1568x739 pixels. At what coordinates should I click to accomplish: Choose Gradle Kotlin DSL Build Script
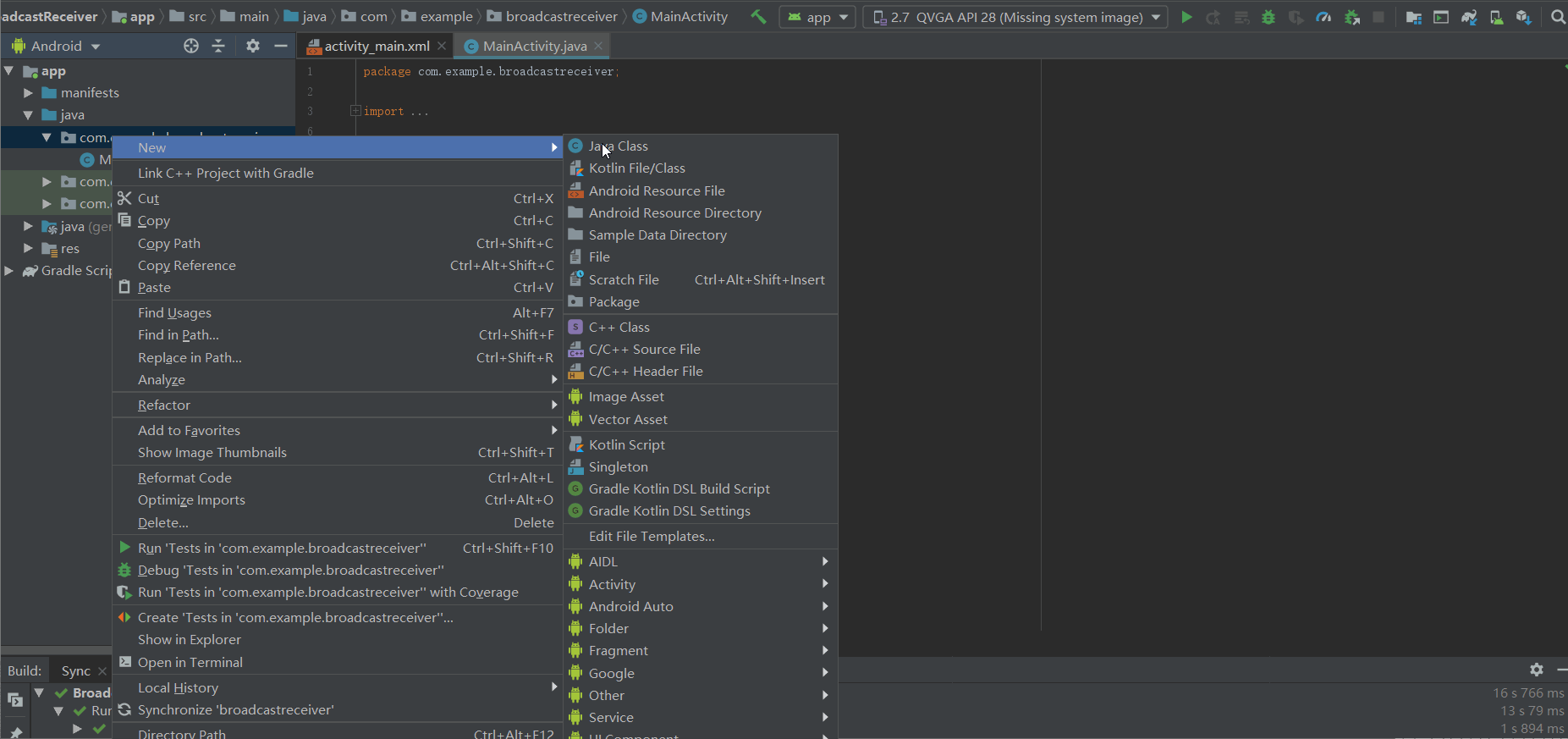coord(701,488)
